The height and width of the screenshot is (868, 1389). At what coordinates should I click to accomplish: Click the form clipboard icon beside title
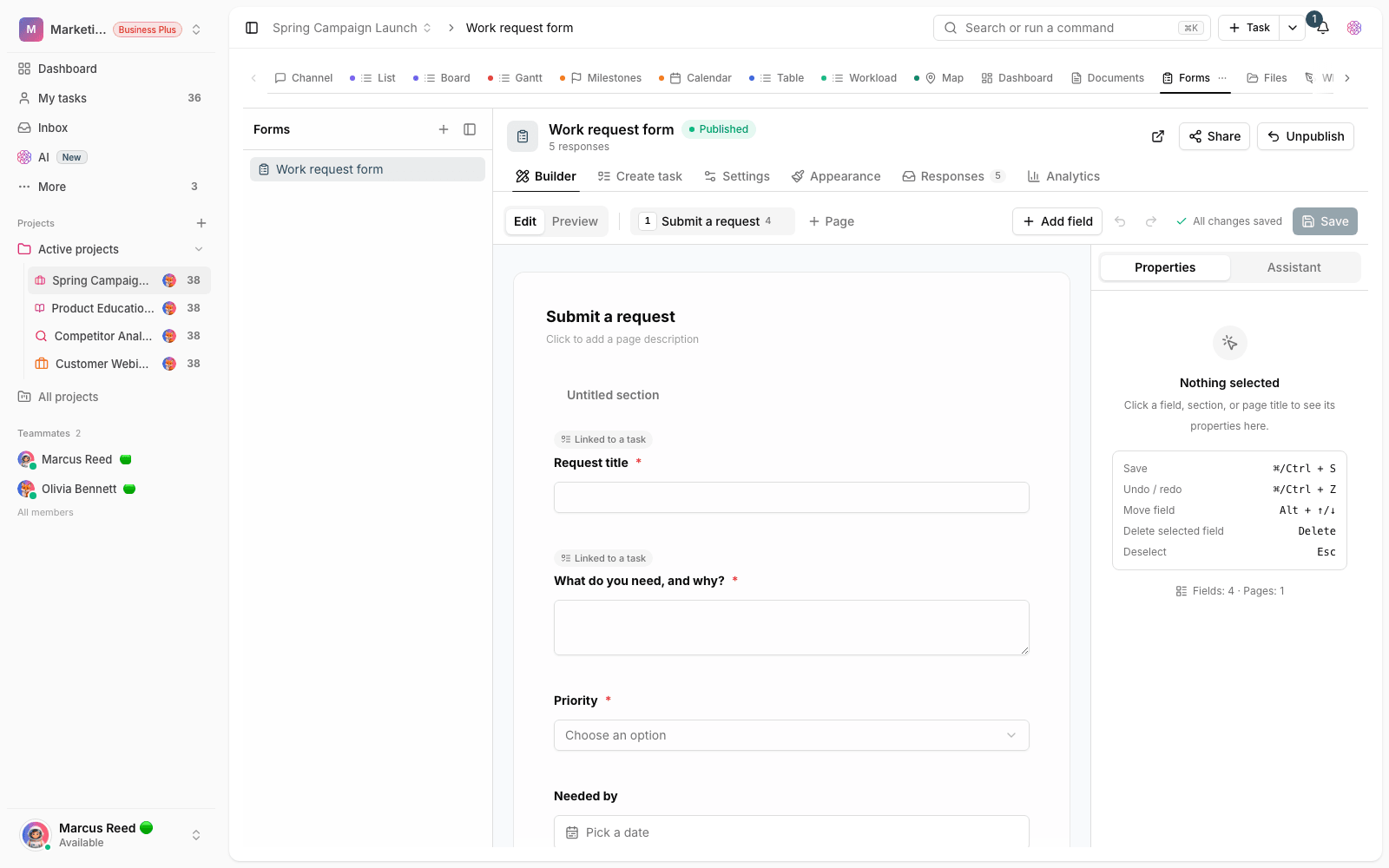point(523,136)
